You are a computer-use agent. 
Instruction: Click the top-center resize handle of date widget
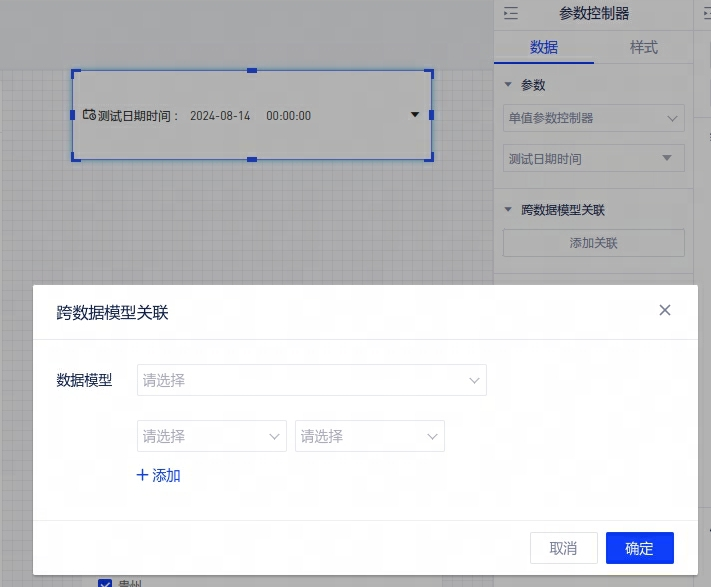point(252,70)
